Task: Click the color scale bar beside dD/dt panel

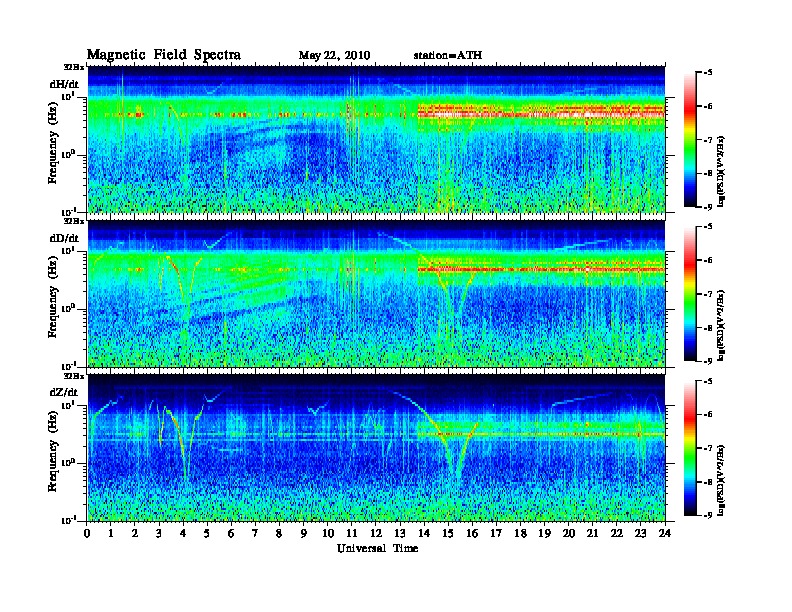Action: point(690,294)
